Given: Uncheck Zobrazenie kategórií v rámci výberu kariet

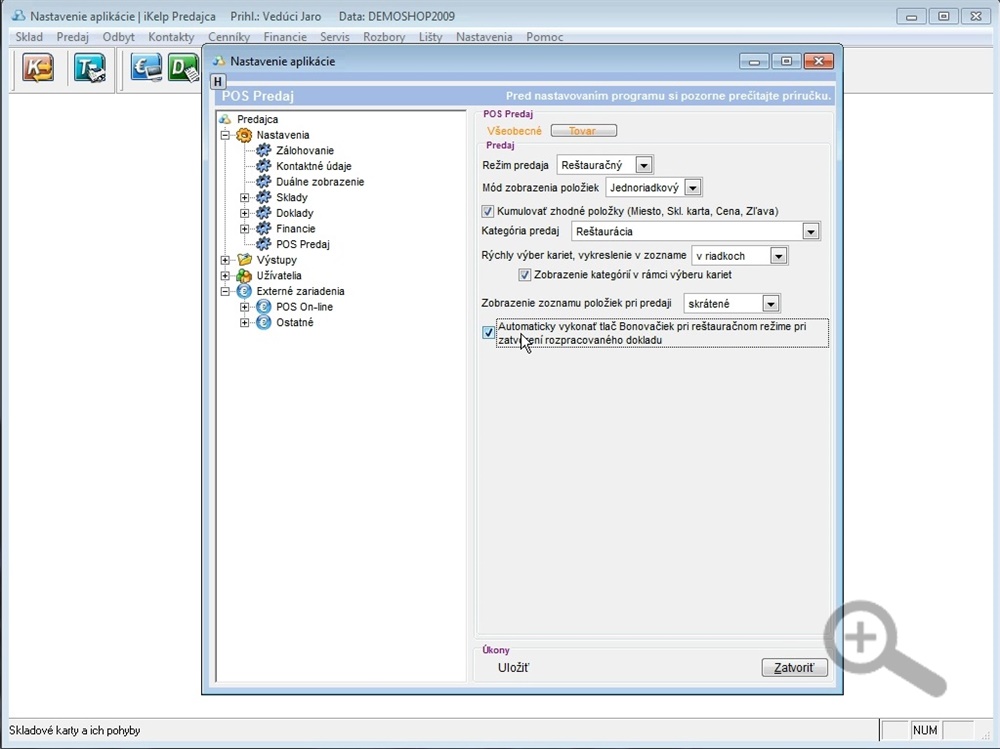Looking at the screenshot, I should tap(525, 275).
